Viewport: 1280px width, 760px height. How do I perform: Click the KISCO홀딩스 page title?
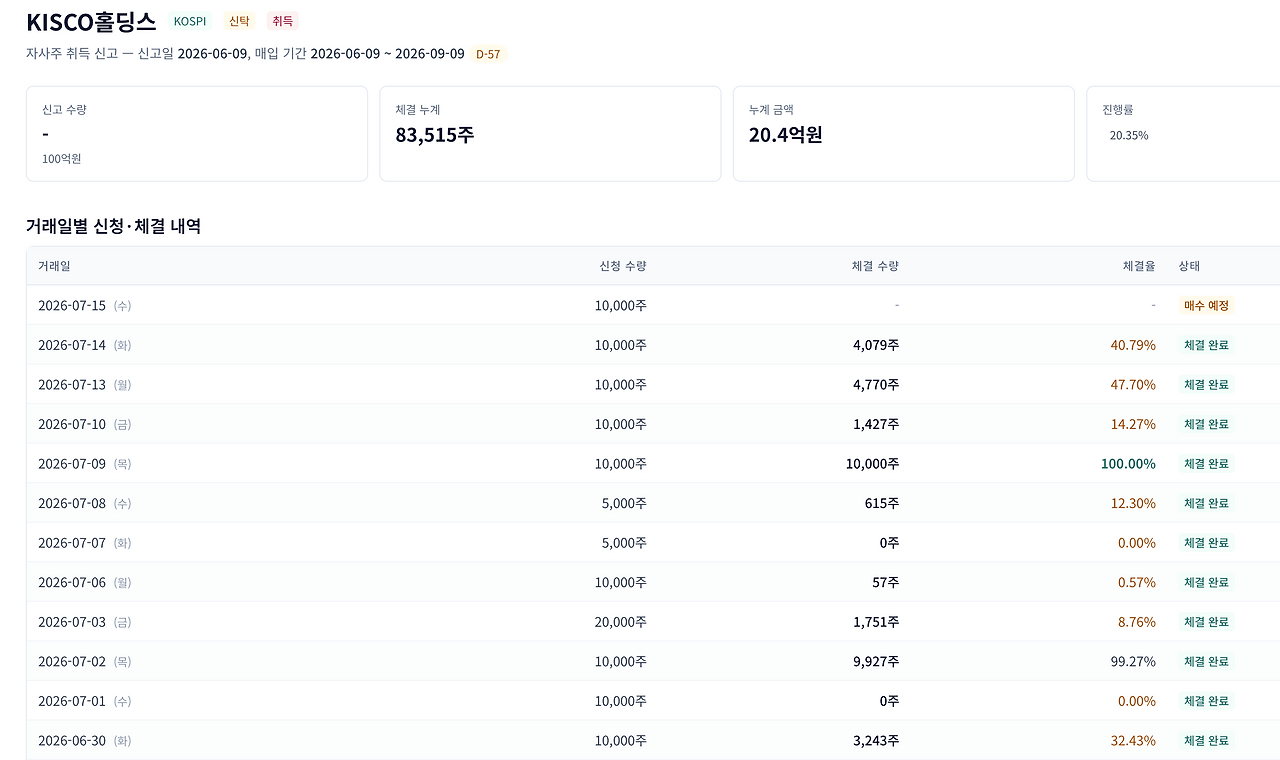point(91,22)
